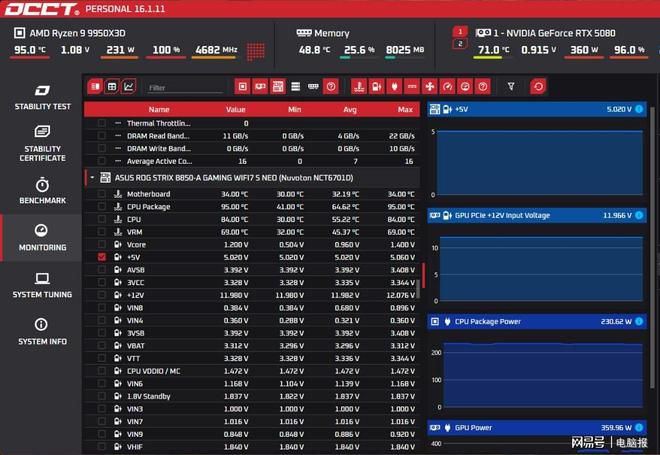
Task: Click the DRAM Write Bandwidth row
Action: (x=252, y=149)
